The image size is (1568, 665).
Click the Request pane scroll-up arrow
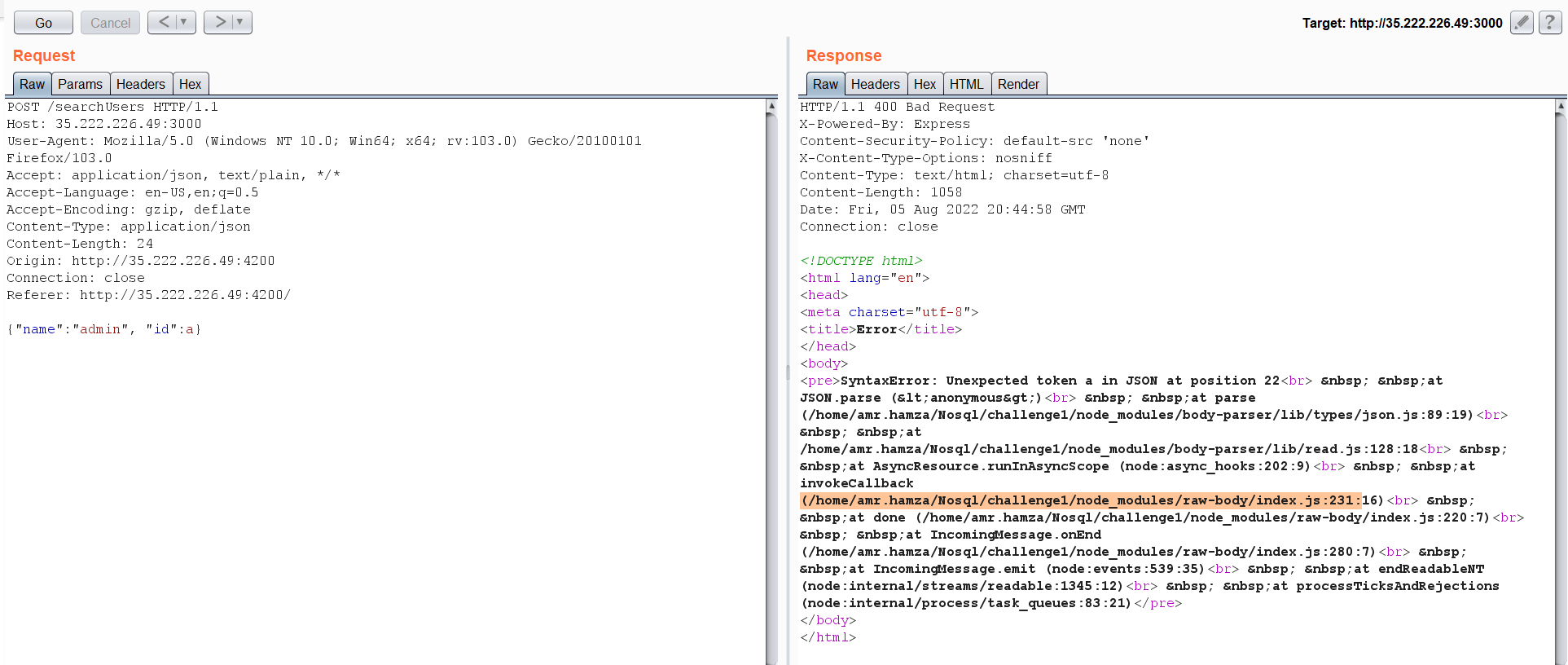pos(771,106)
